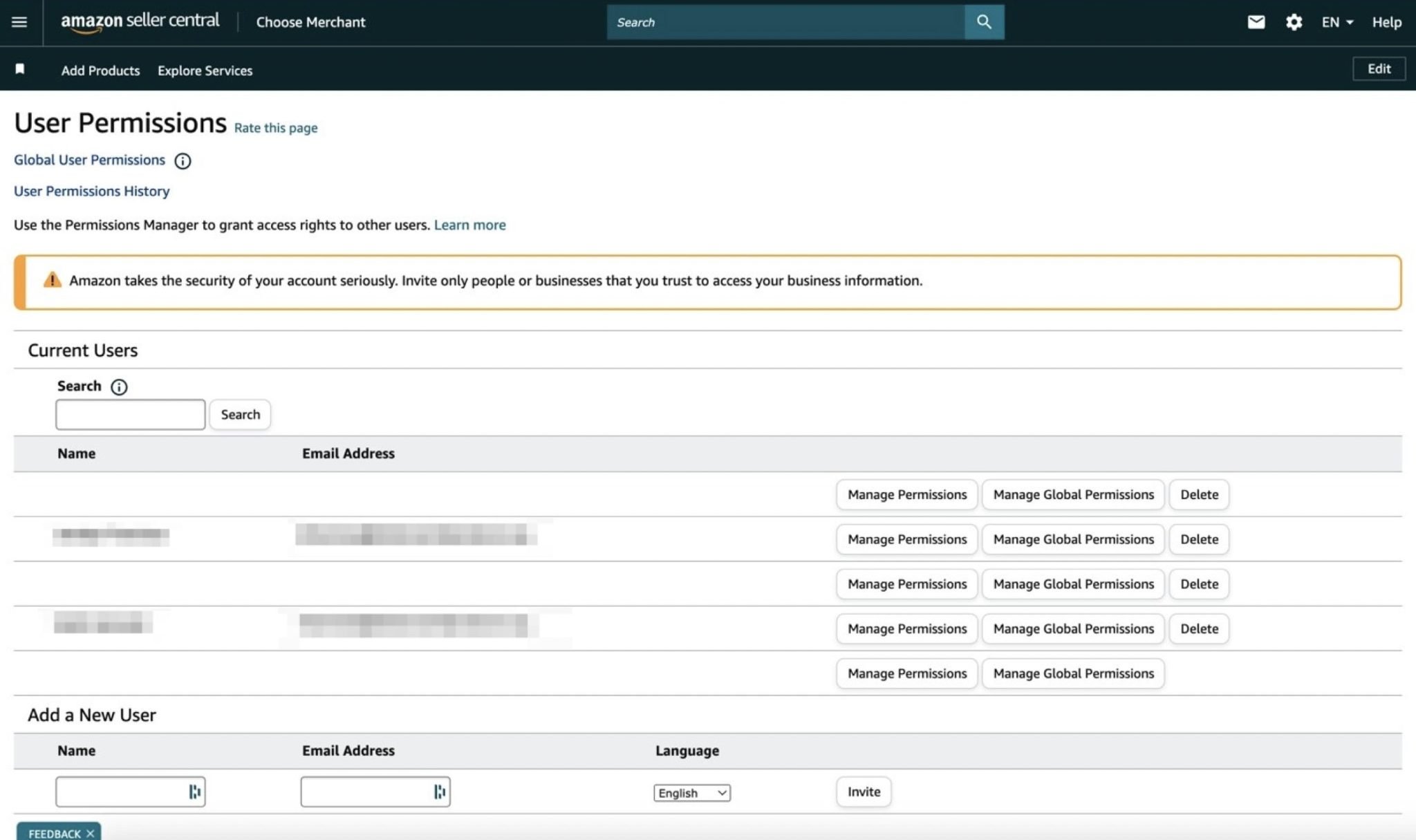Image resolution: width=1416 pixels, height=840 pixels.
Task: Open the hamburger navigation menu
Action: pos(19,22)
